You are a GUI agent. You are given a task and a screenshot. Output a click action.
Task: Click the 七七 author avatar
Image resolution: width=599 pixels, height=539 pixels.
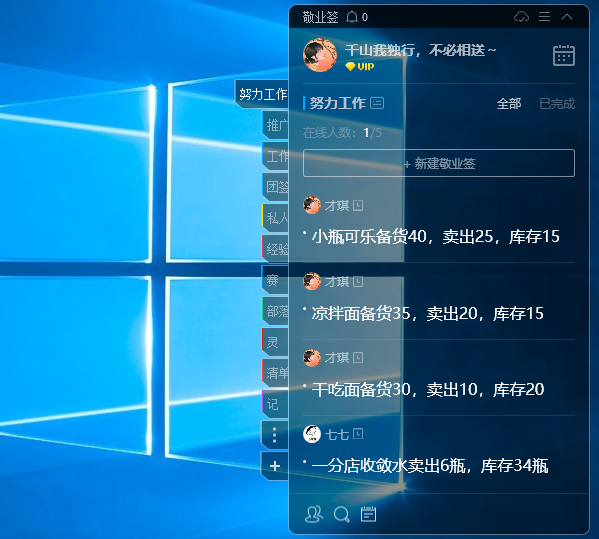(312, 434)
